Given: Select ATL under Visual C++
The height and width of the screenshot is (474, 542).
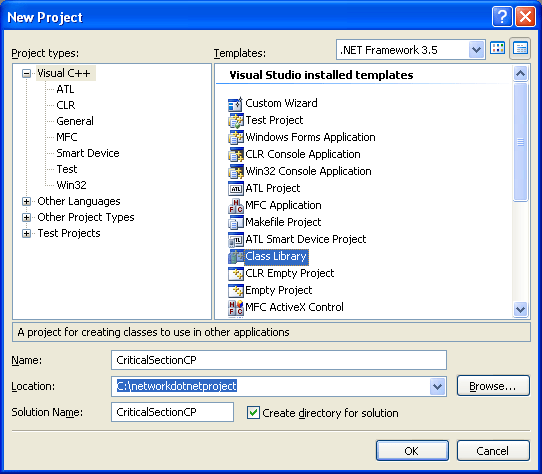Looking at the screenshot, I should [x=65, y=89].
